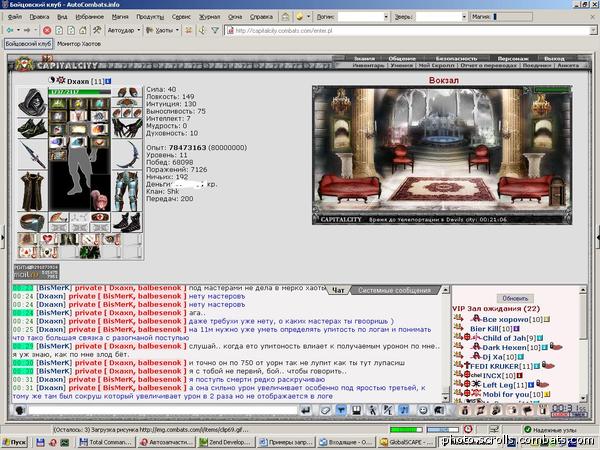Open the Журнал menu
Viewport: 600px width, 450px height.
tap(210, 17)
